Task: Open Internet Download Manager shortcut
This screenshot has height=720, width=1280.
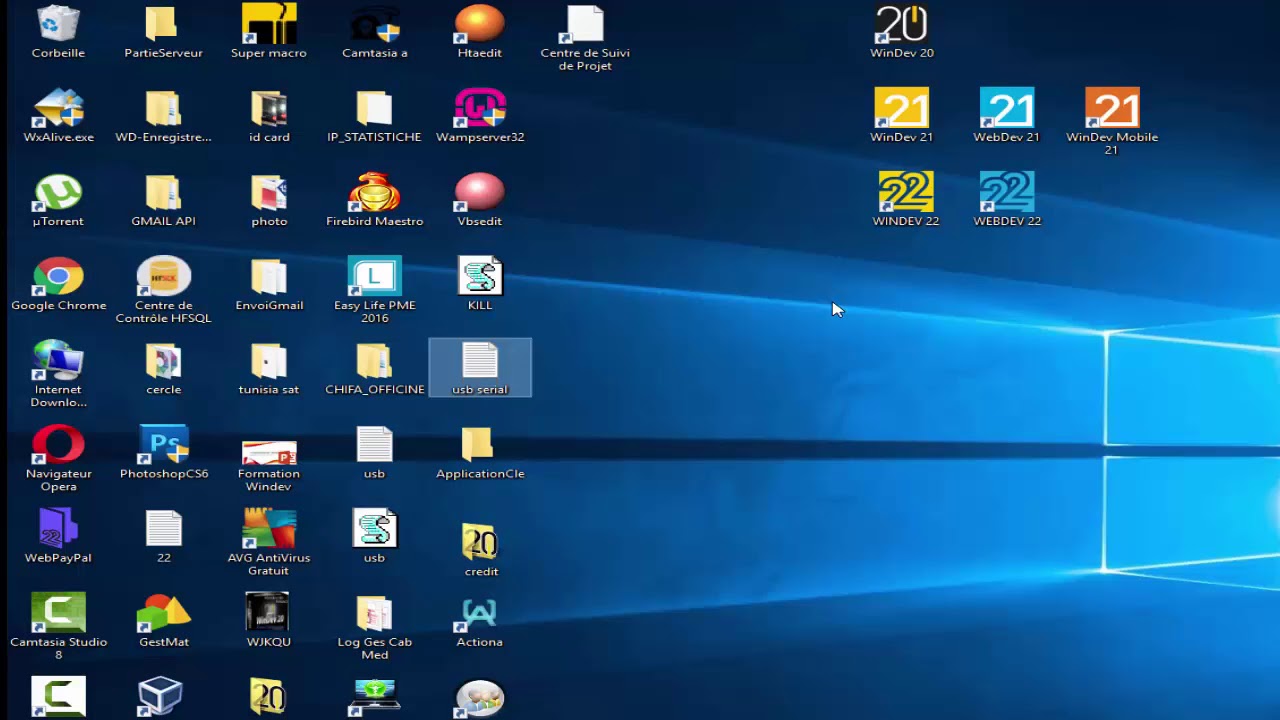Action: tap(58, 374)
